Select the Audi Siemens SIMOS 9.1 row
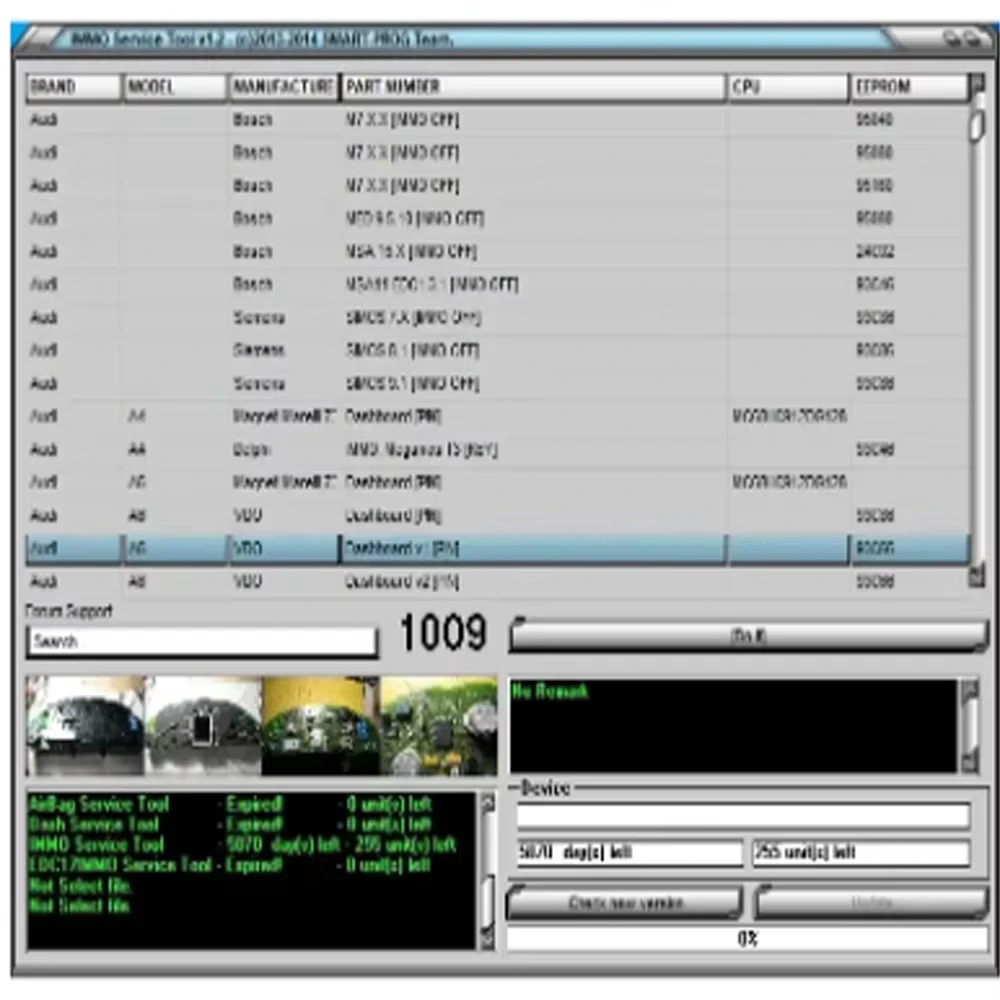This screenshot has height=1000, width=1000. pos(497,383)
